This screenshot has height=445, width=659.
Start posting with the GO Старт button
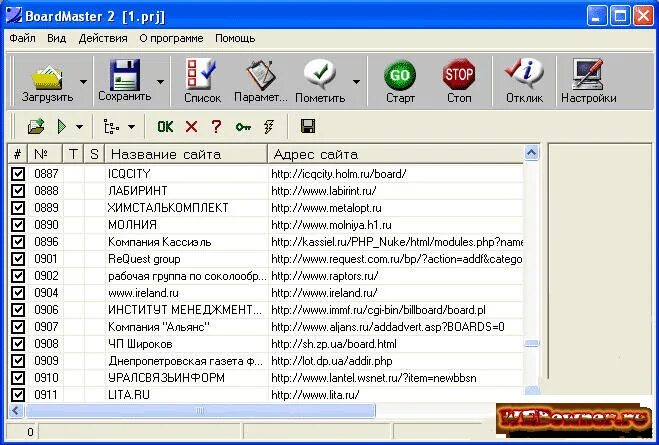pos(400,75)
